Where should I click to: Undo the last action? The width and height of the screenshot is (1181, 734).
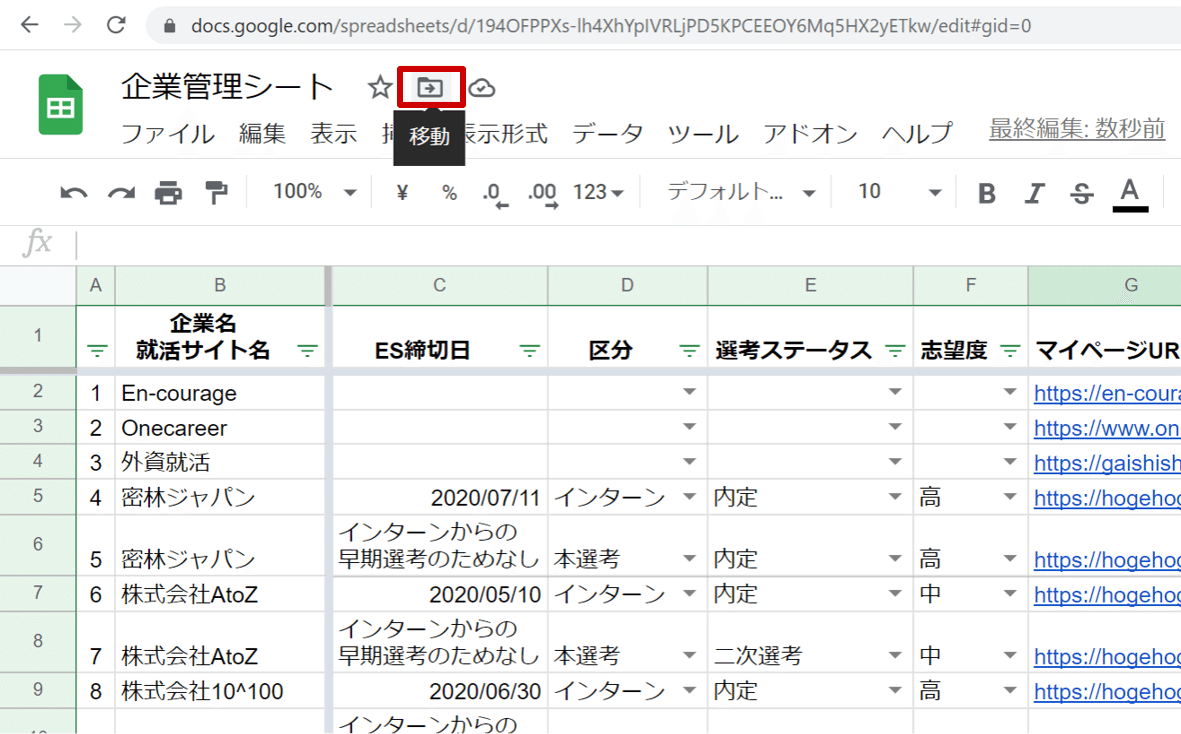74,193
